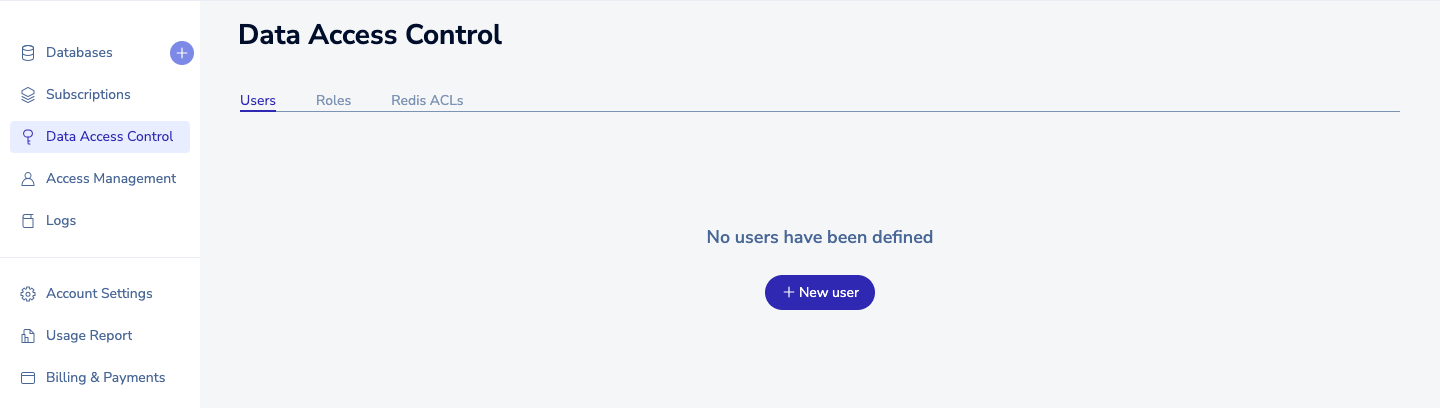1440x408 pixels.
Task: Click the Subscriptions stacked layers icon
Action: (x=28, y=95)
